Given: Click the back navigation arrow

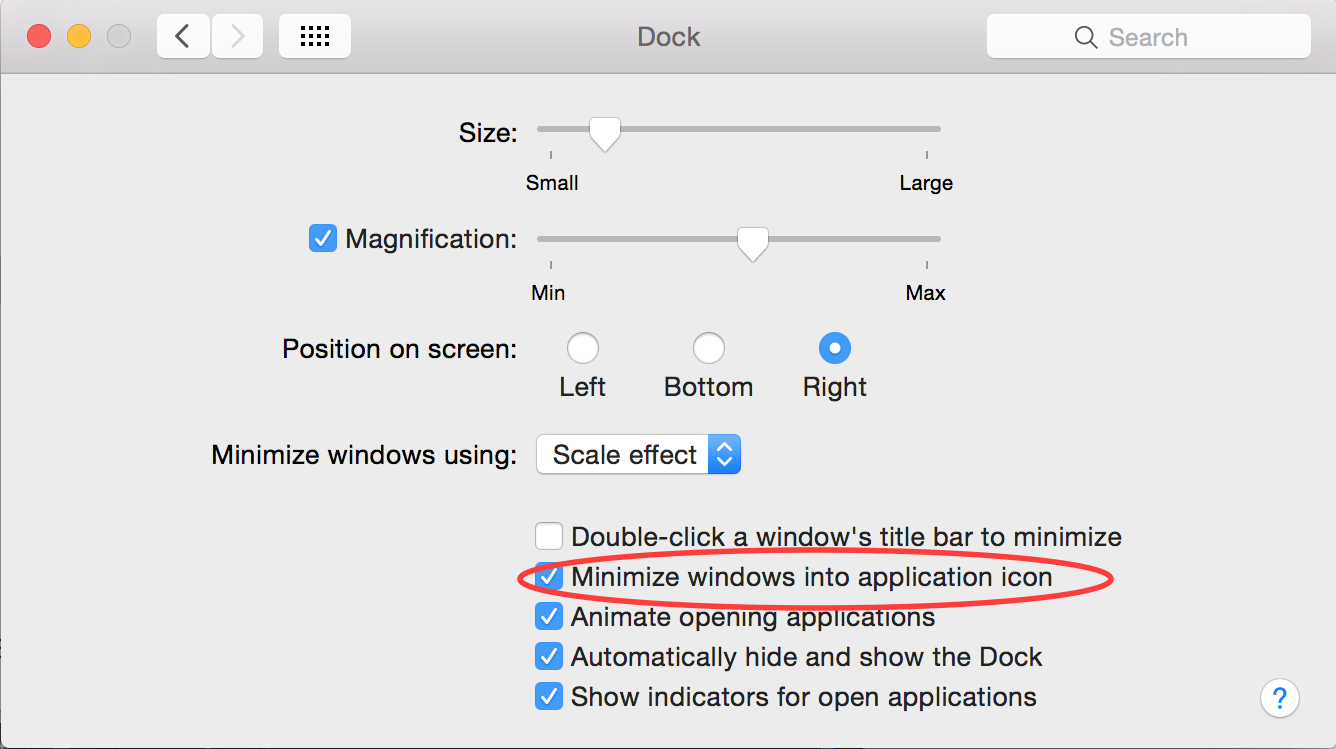Looking at the screenshot, I should 183,35.
